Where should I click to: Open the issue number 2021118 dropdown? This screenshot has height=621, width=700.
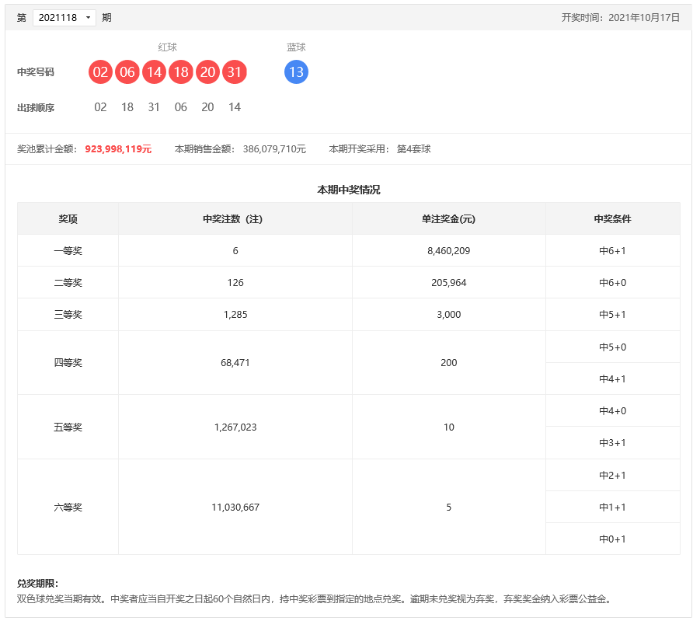(x=64, y=18)
